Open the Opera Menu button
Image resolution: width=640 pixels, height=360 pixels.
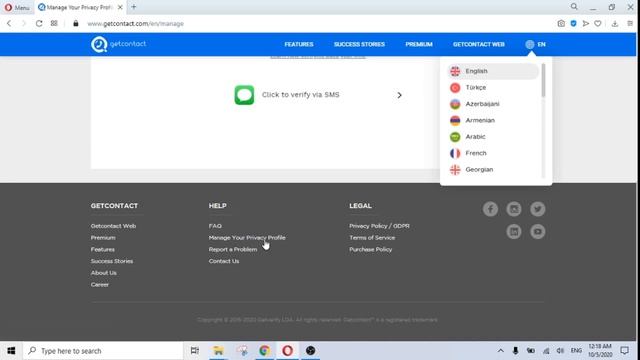(x=17, y=7)
